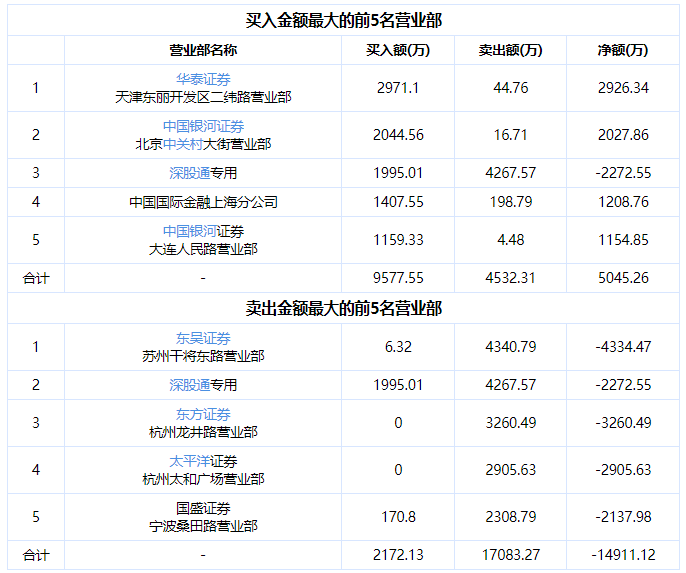Select the net amount 1154.85
Image resolution: width=686 pixels, height=573 pixels.
(x=623, y=240)
